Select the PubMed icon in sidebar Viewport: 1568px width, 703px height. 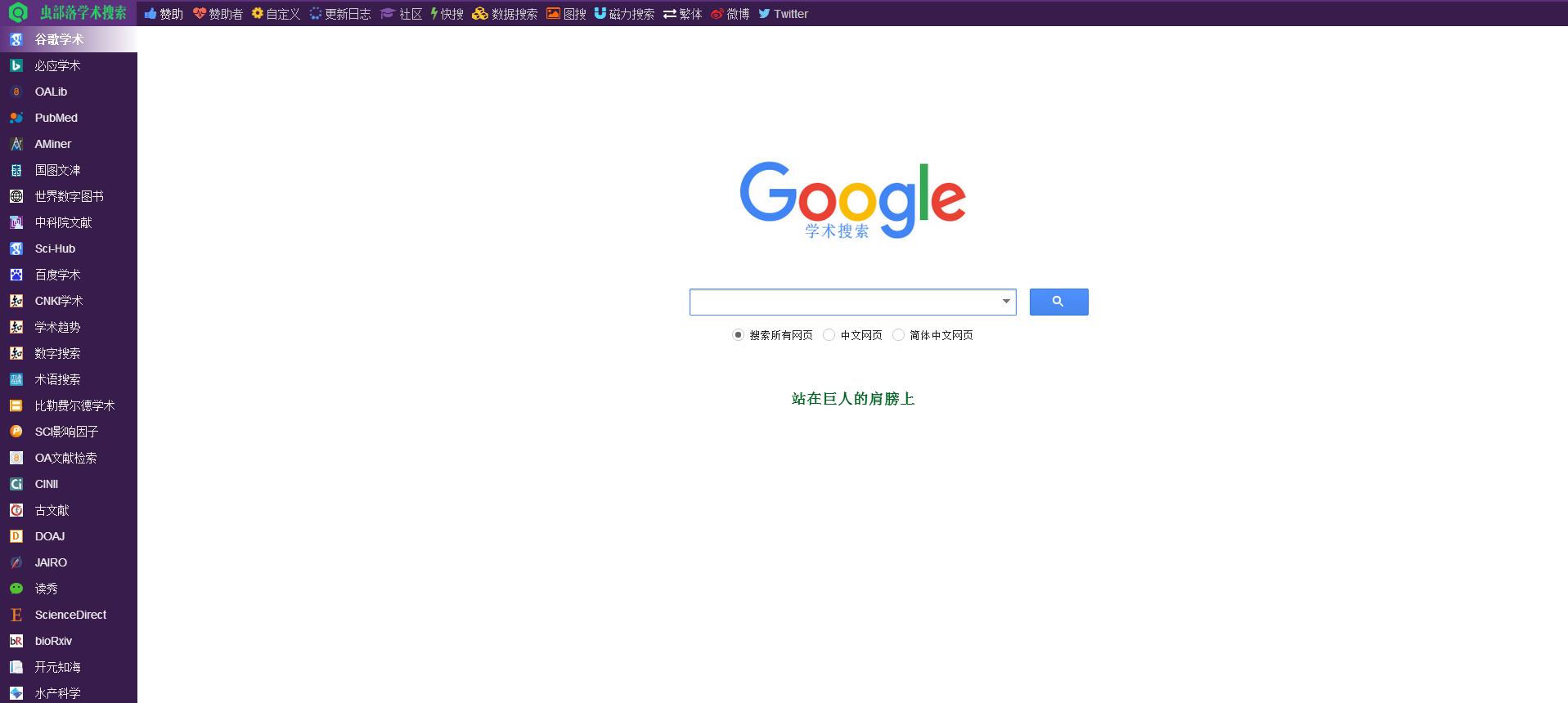[16, 118]
